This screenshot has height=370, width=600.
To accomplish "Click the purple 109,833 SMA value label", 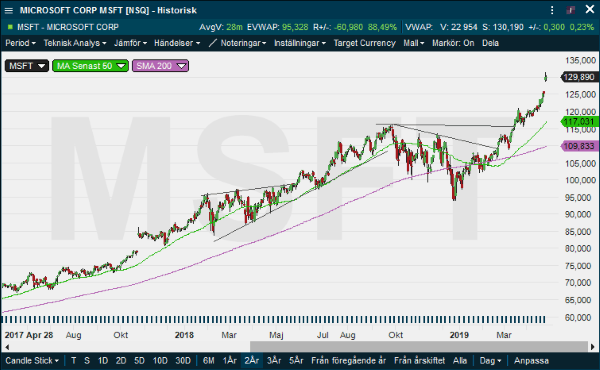I will (579, 146).
